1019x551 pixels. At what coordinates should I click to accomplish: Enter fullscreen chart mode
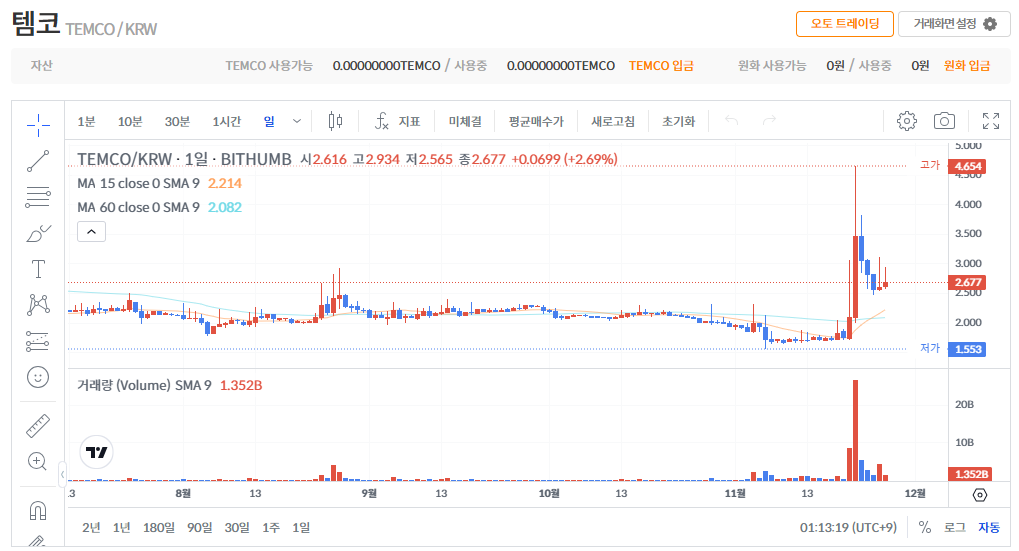coord(991,121)
